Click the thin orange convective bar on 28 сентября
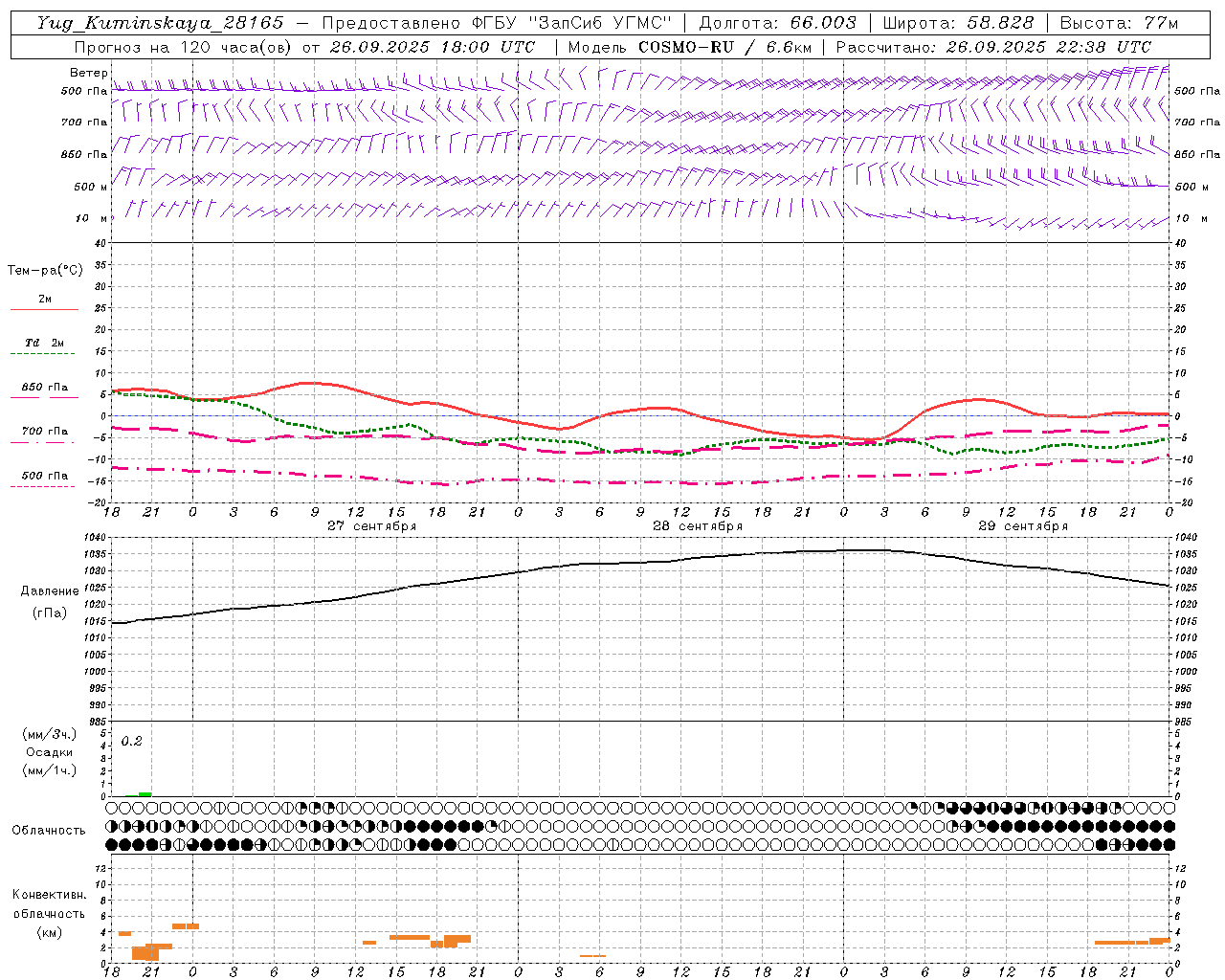This screenshot has width=1225, height=980. tap(593, 955)
